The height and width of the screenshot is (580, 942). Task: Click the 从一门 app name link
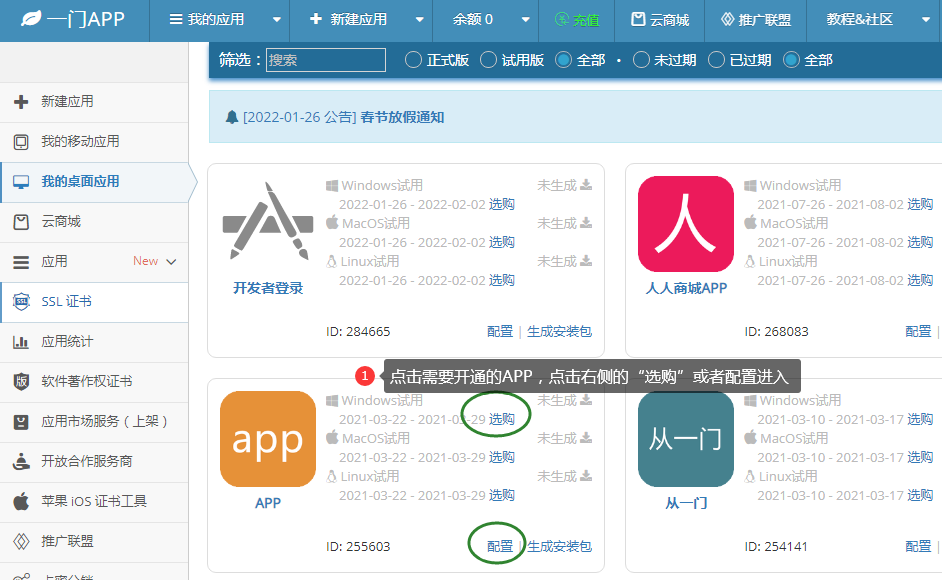click(686, 503)
